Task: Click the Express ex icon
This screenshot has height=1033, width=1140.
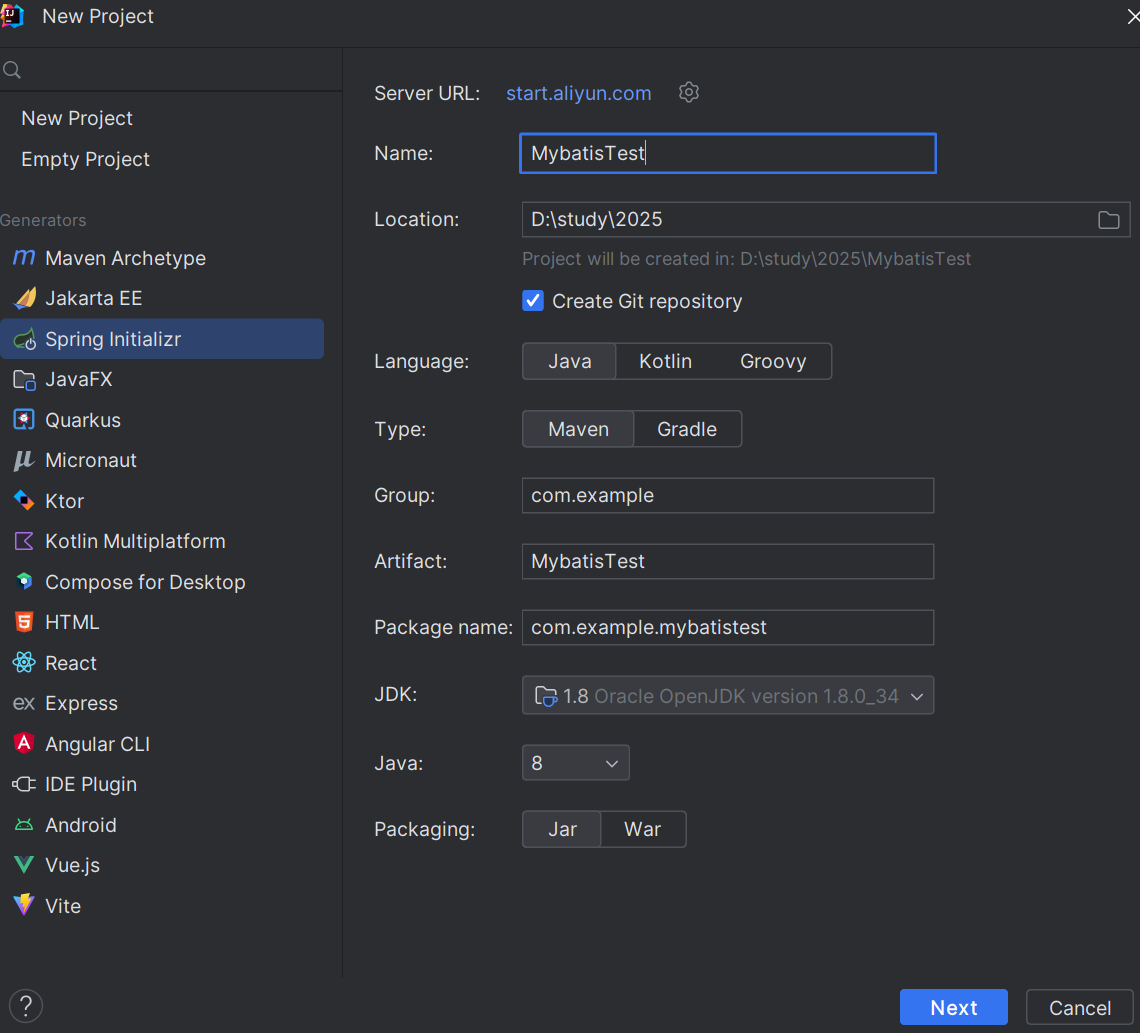Action: (24, 703)
